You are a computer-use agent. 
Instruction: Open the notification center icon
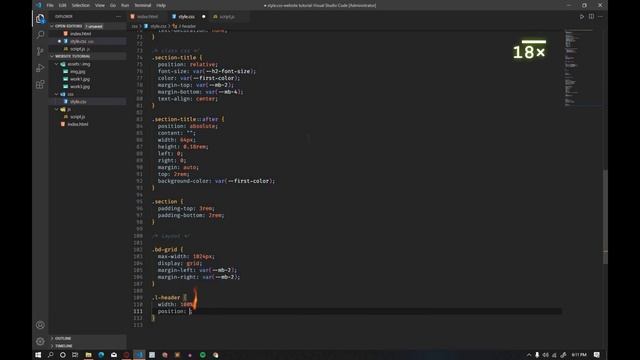point(596,355)
